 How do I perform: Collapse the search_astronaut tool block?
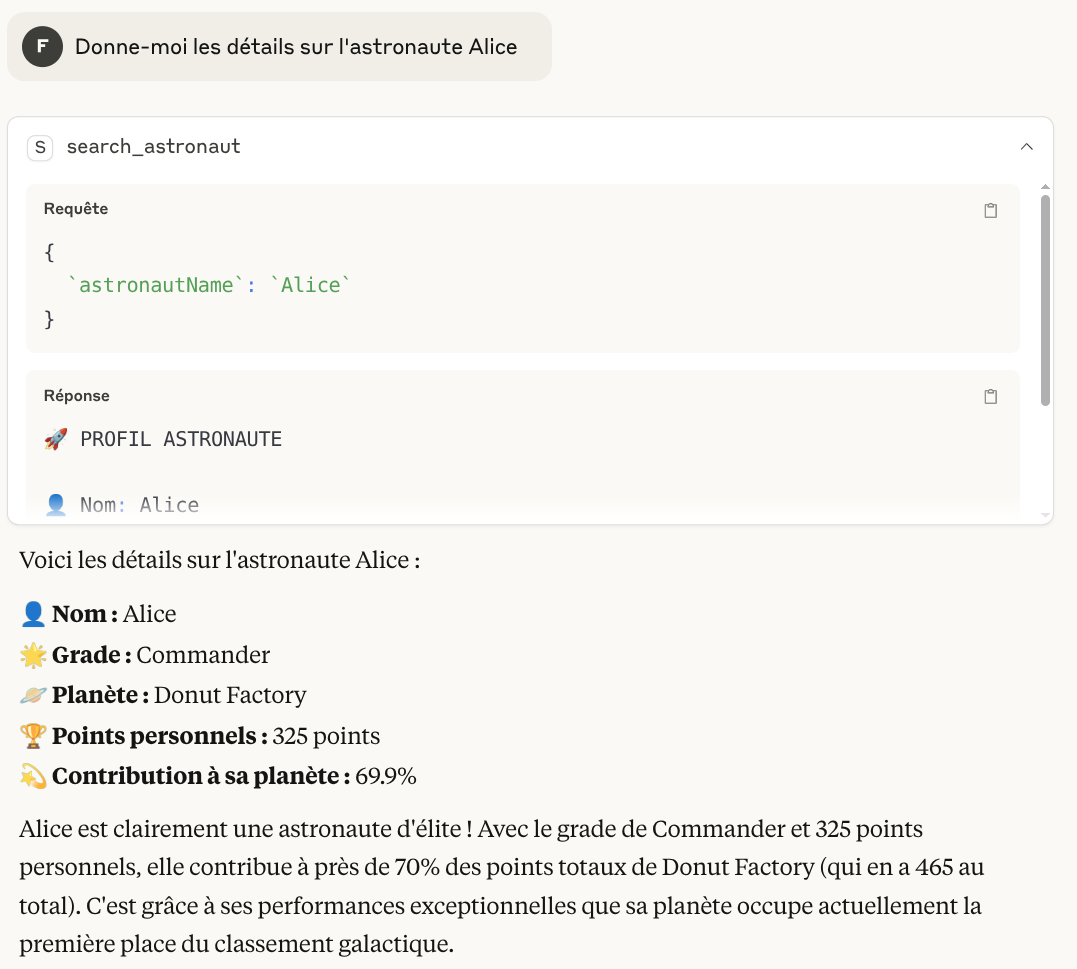[1027, 146]
